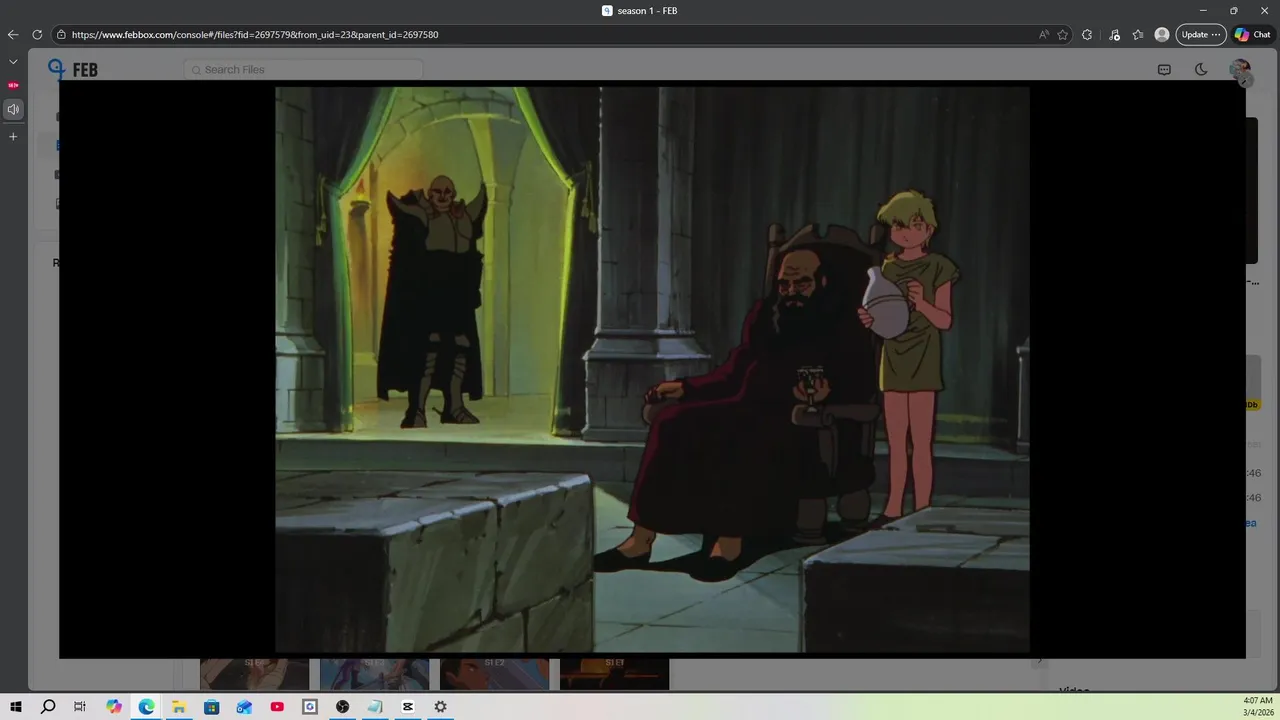Select the red pinned tab in sidebar
The image size is (1280, 720).
[x=13, y=85]
